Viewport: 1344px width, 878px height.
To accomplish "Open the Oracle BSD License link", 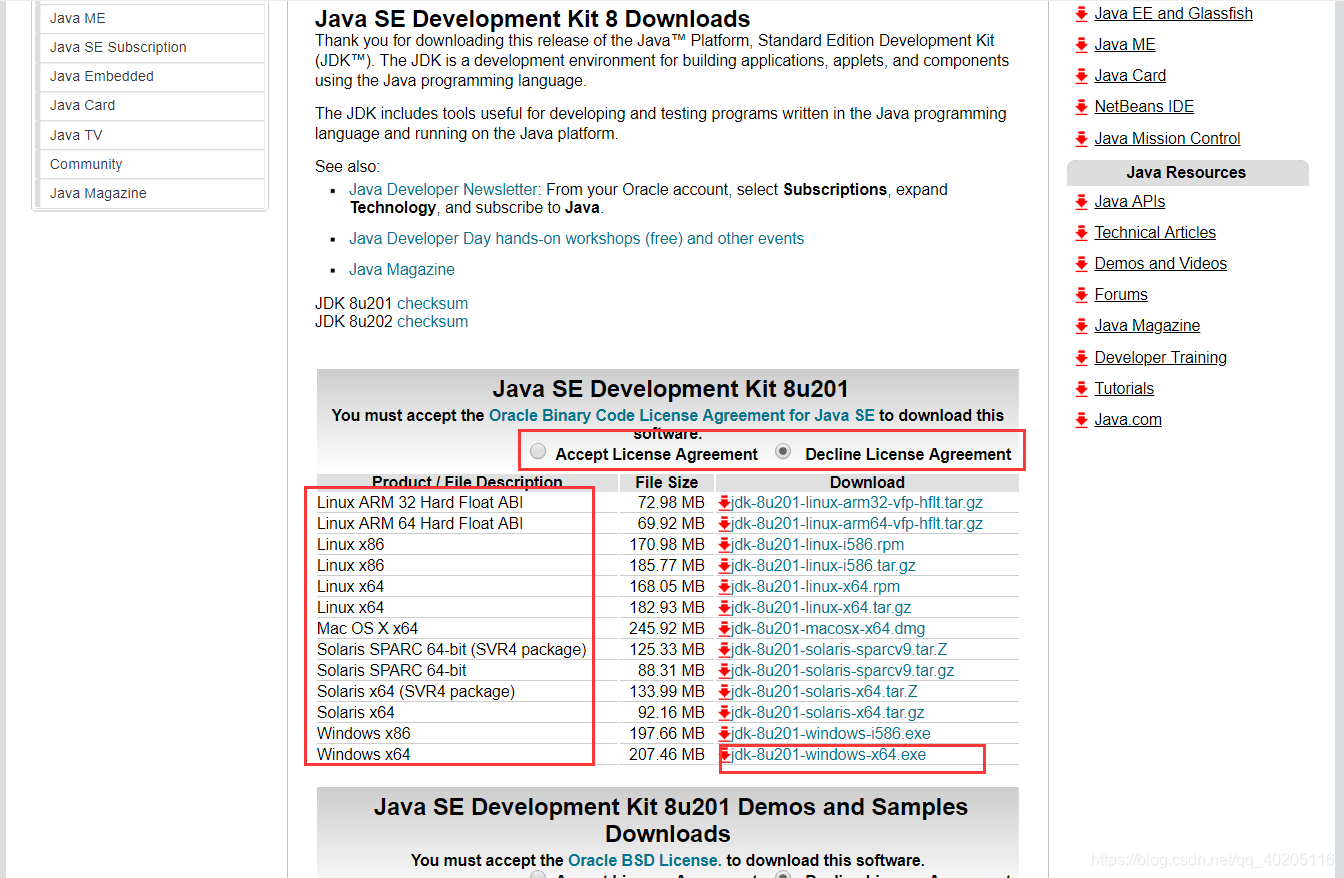I will 643,860.
